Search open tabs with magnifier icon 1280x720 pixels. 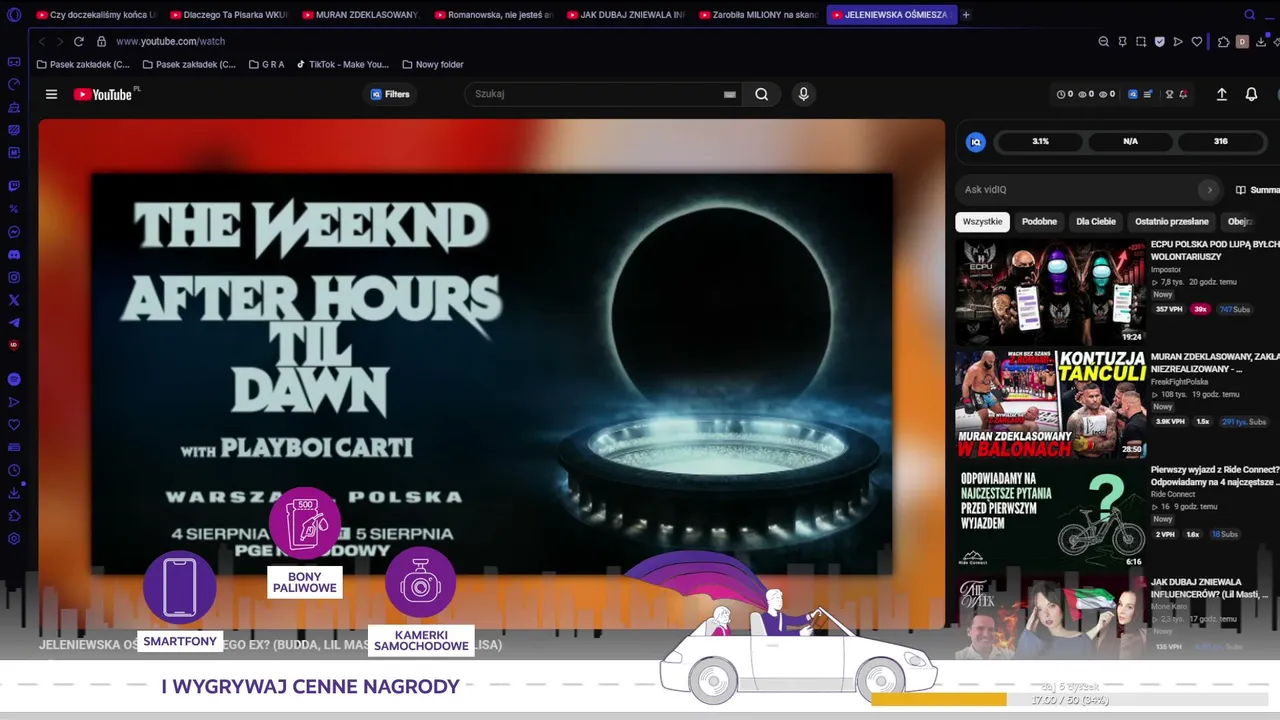1249,15
